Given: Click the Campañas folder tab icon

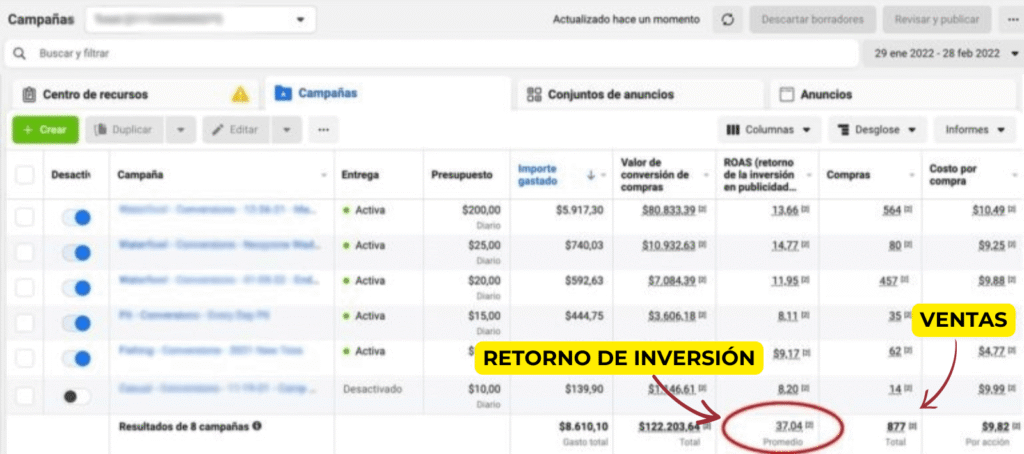Looking at the screenshot, I should (x=283, y=94).
